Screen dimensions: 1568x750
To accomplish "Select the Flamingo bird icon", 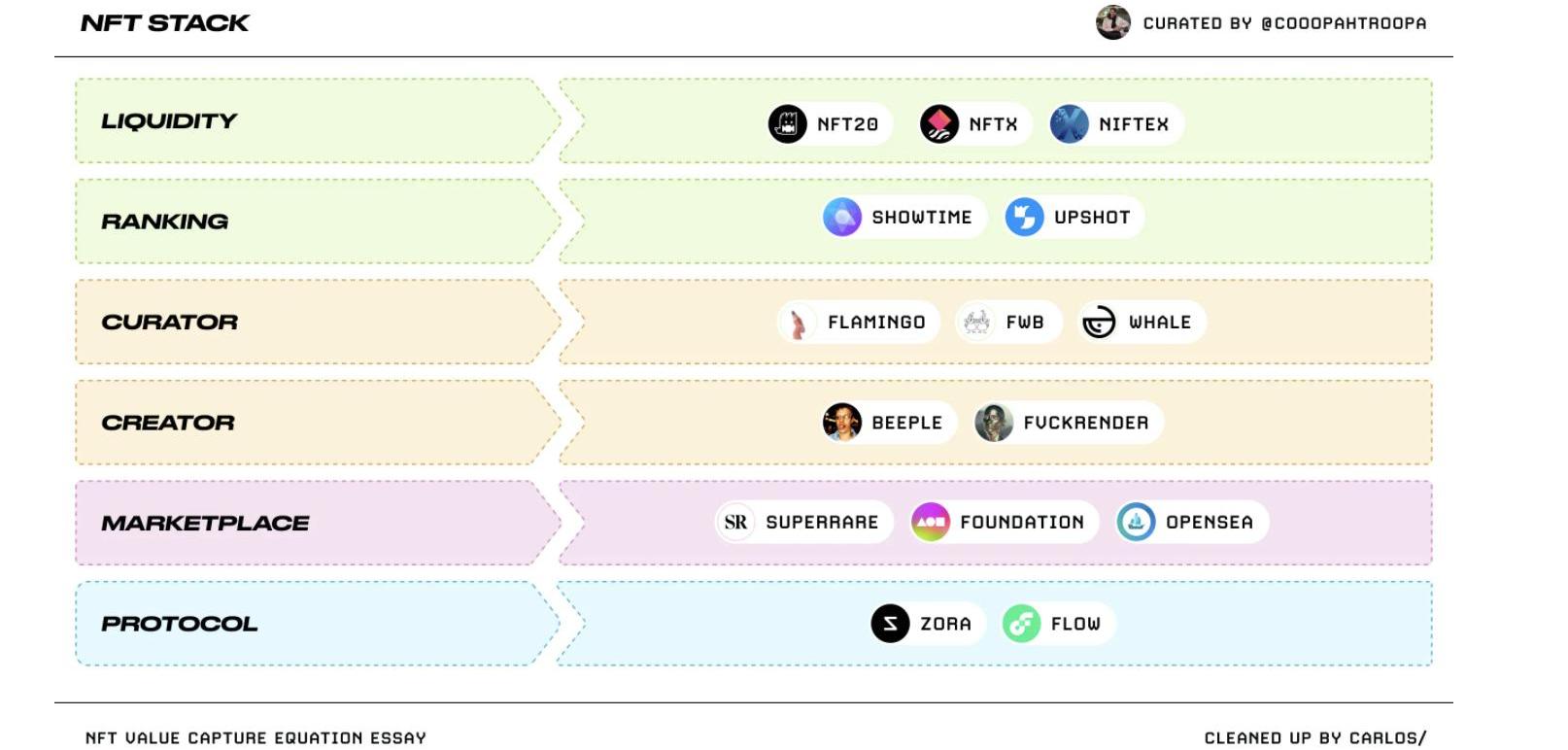I will click(x=798, y=323).
